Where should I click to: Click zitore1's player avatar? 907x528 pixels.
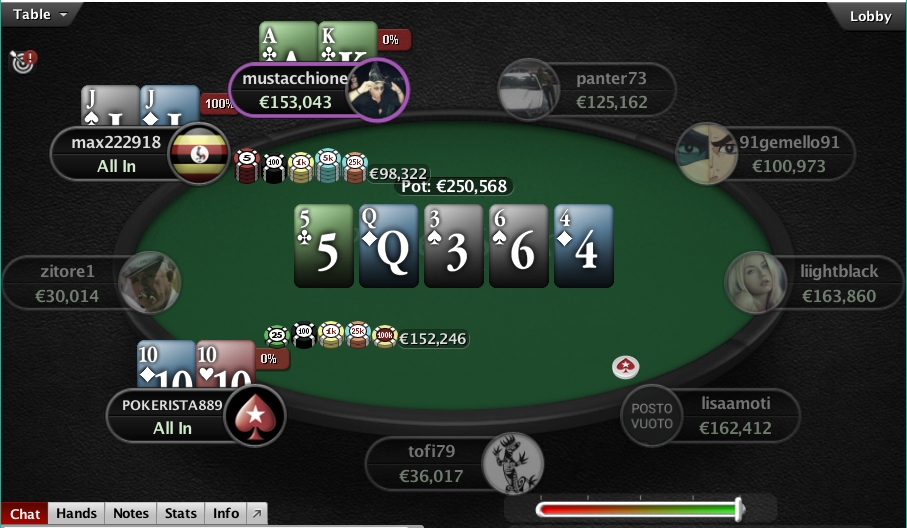[x=150, y=282]
